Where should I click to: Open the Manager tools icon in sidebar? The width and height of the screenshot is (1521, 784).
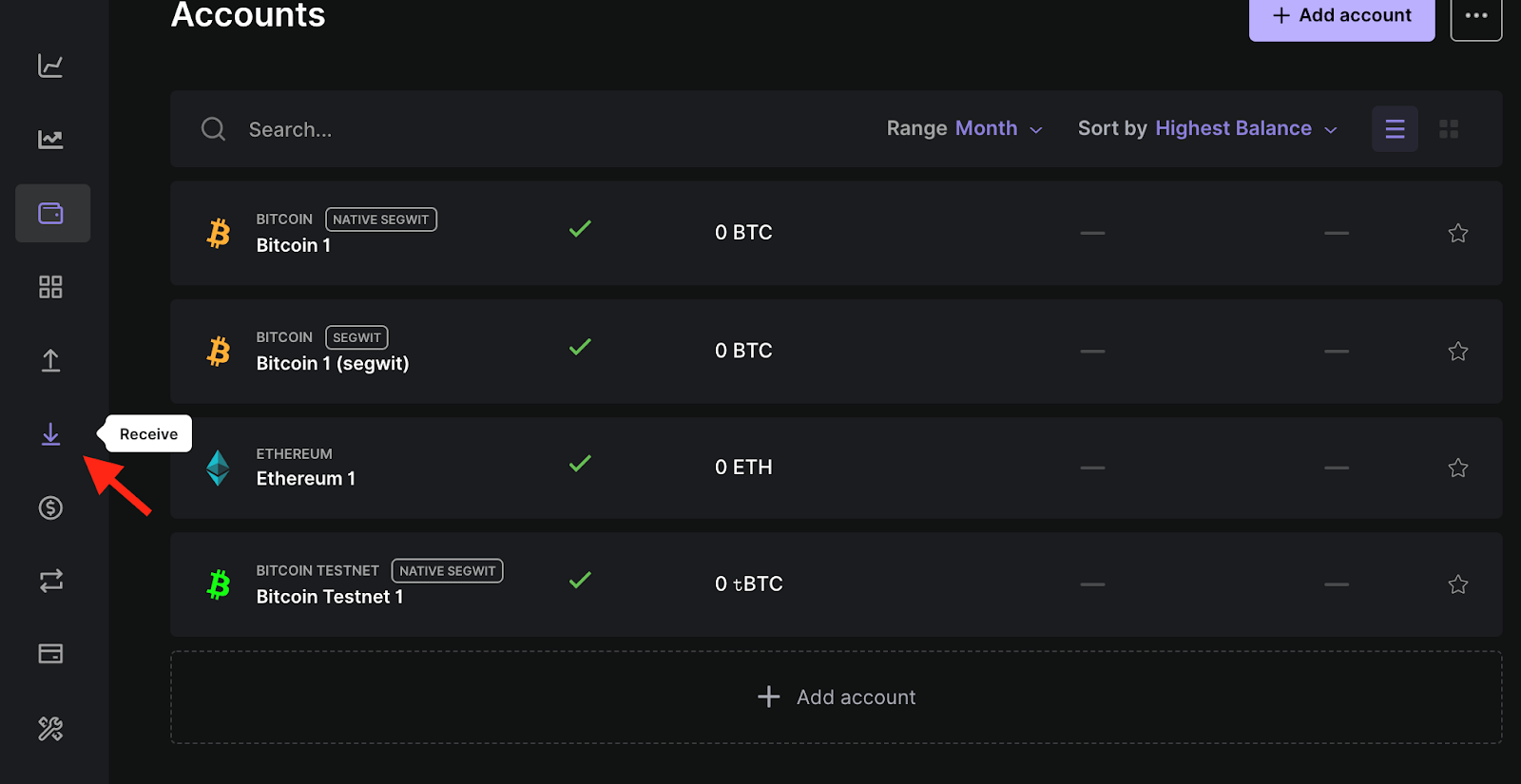(x=50, y=729)
